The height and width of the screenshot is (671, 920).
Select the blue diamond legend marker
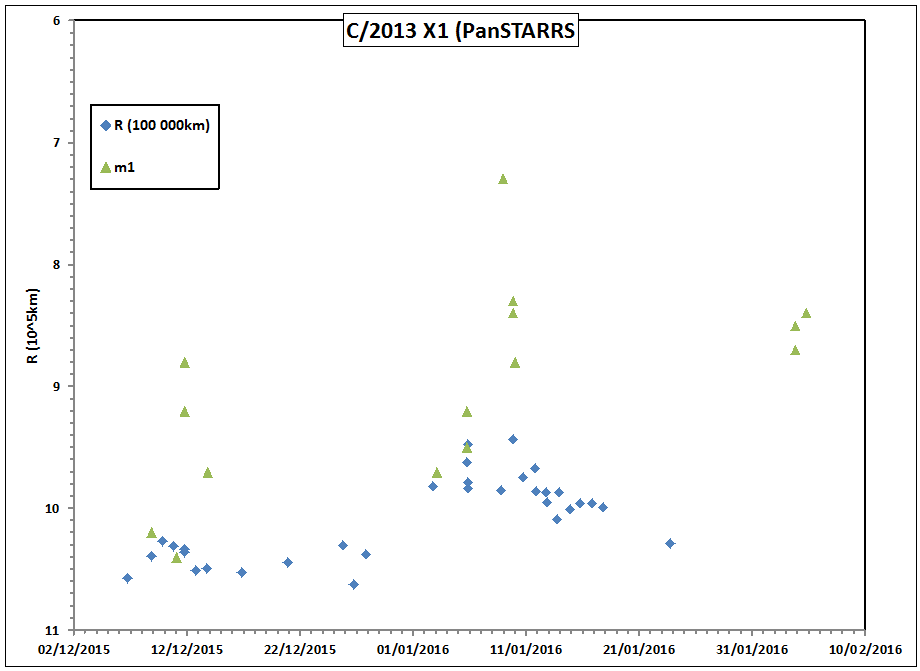point(106,126)
